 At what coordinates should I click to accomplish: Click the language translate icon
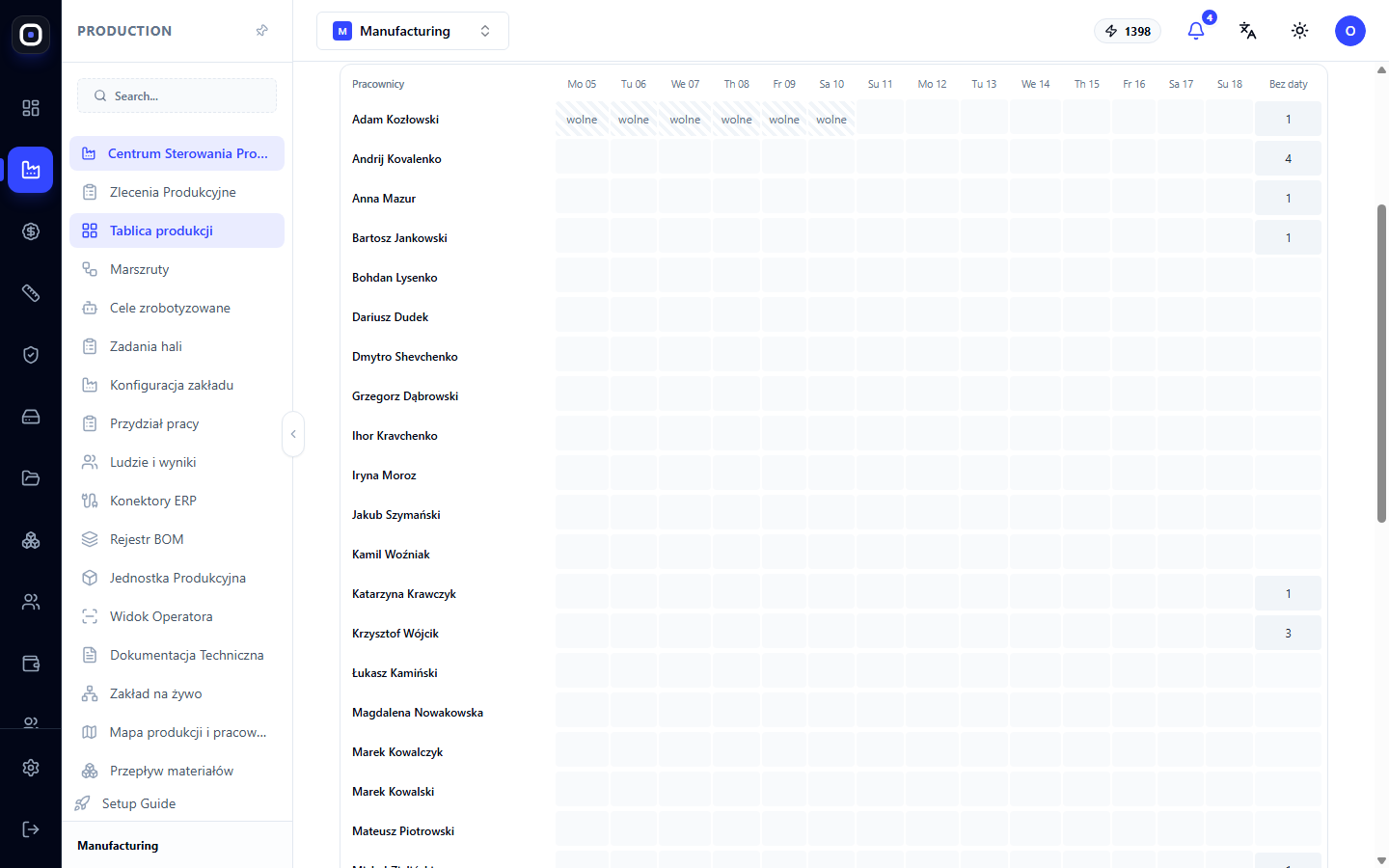1248,31
